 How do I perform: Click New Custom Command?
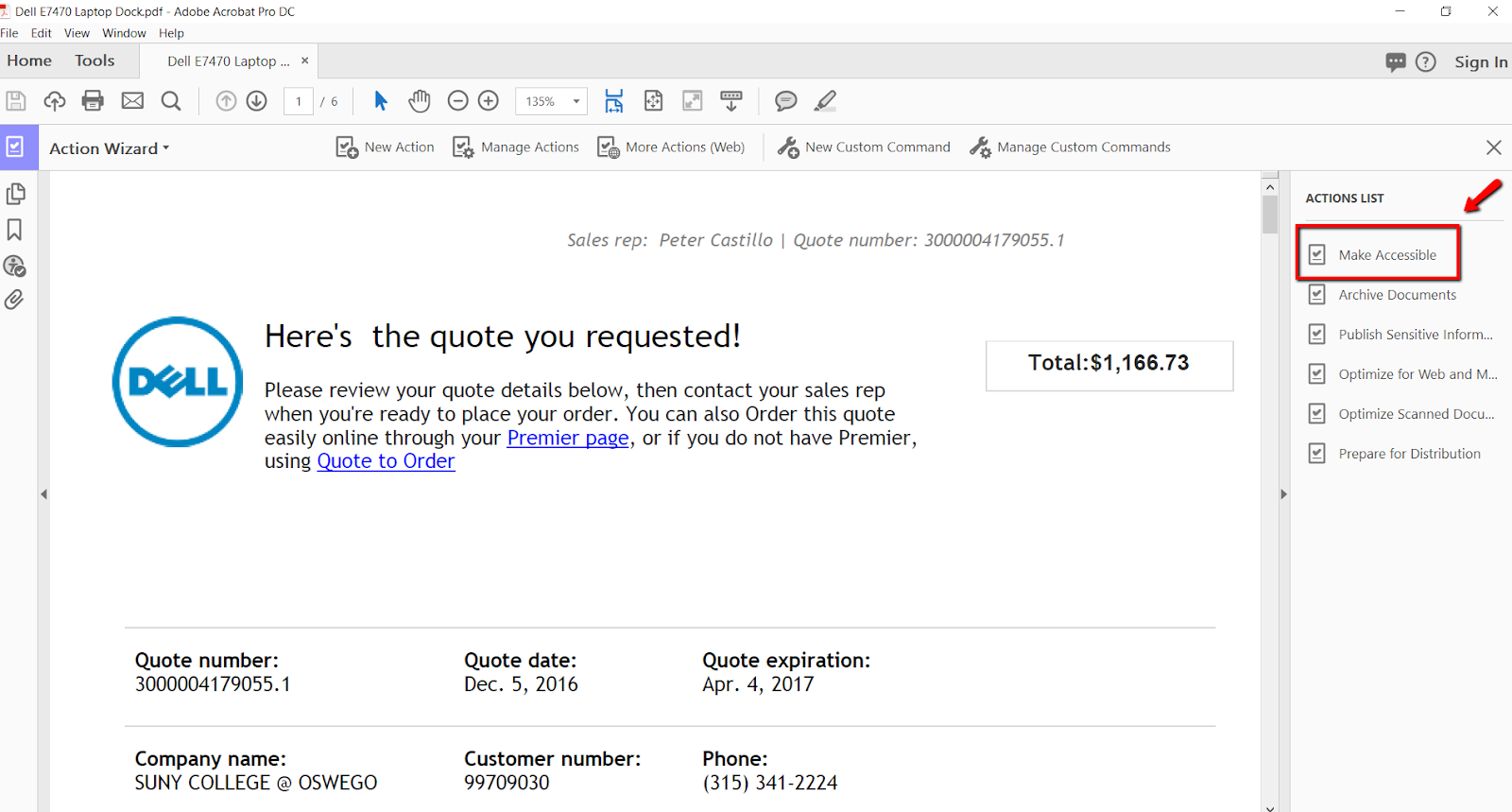click(864, 147)
